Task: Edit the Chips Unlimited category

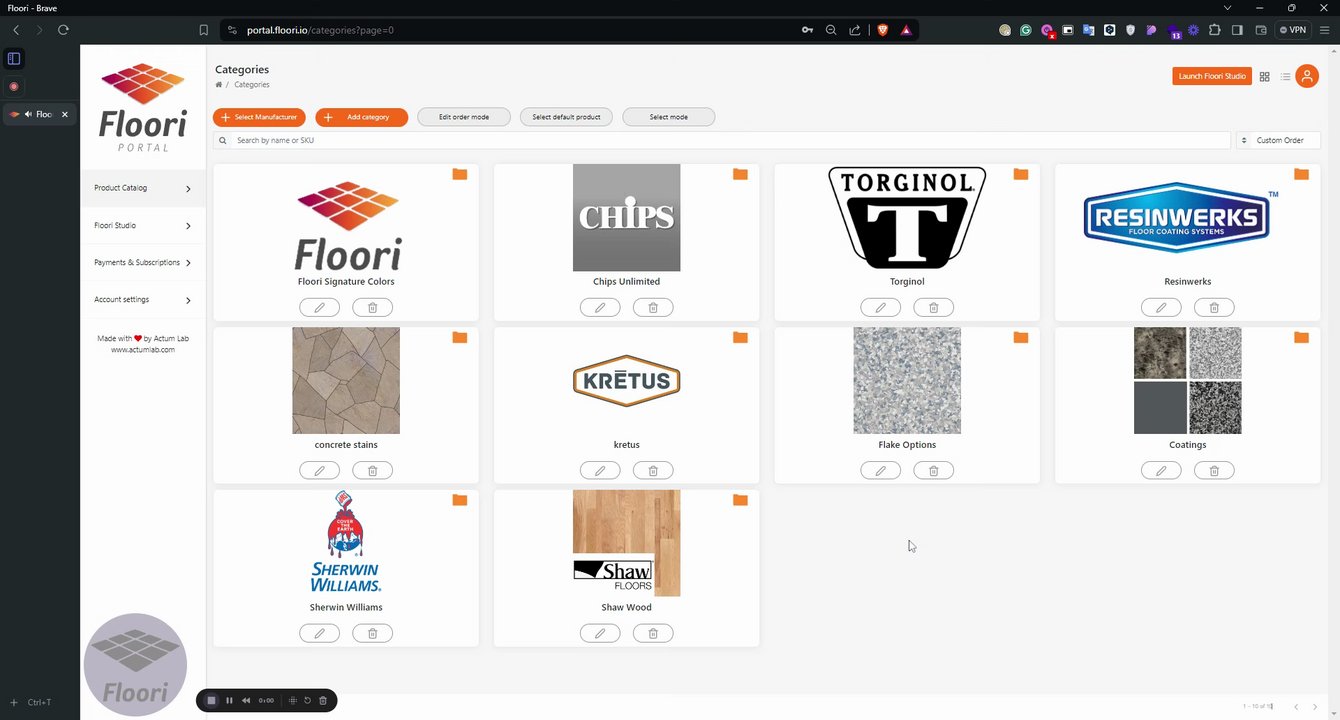Action: [600, 307]
